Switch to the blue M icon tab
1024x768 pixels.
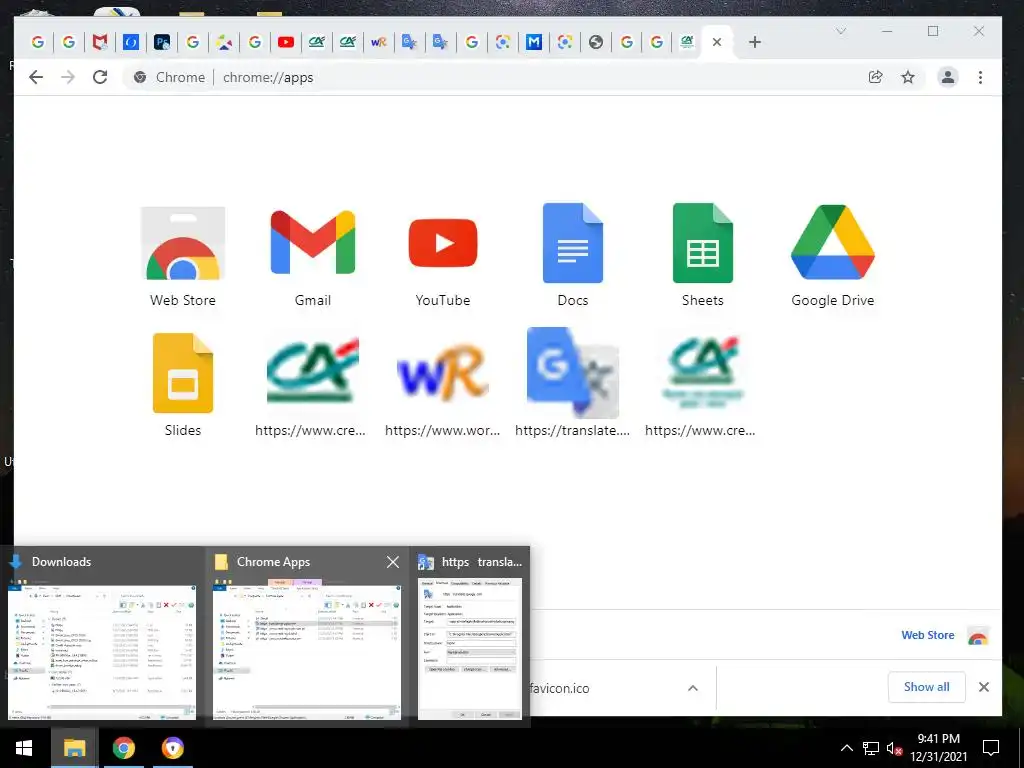pyautogui.click(x=534, y=42)
